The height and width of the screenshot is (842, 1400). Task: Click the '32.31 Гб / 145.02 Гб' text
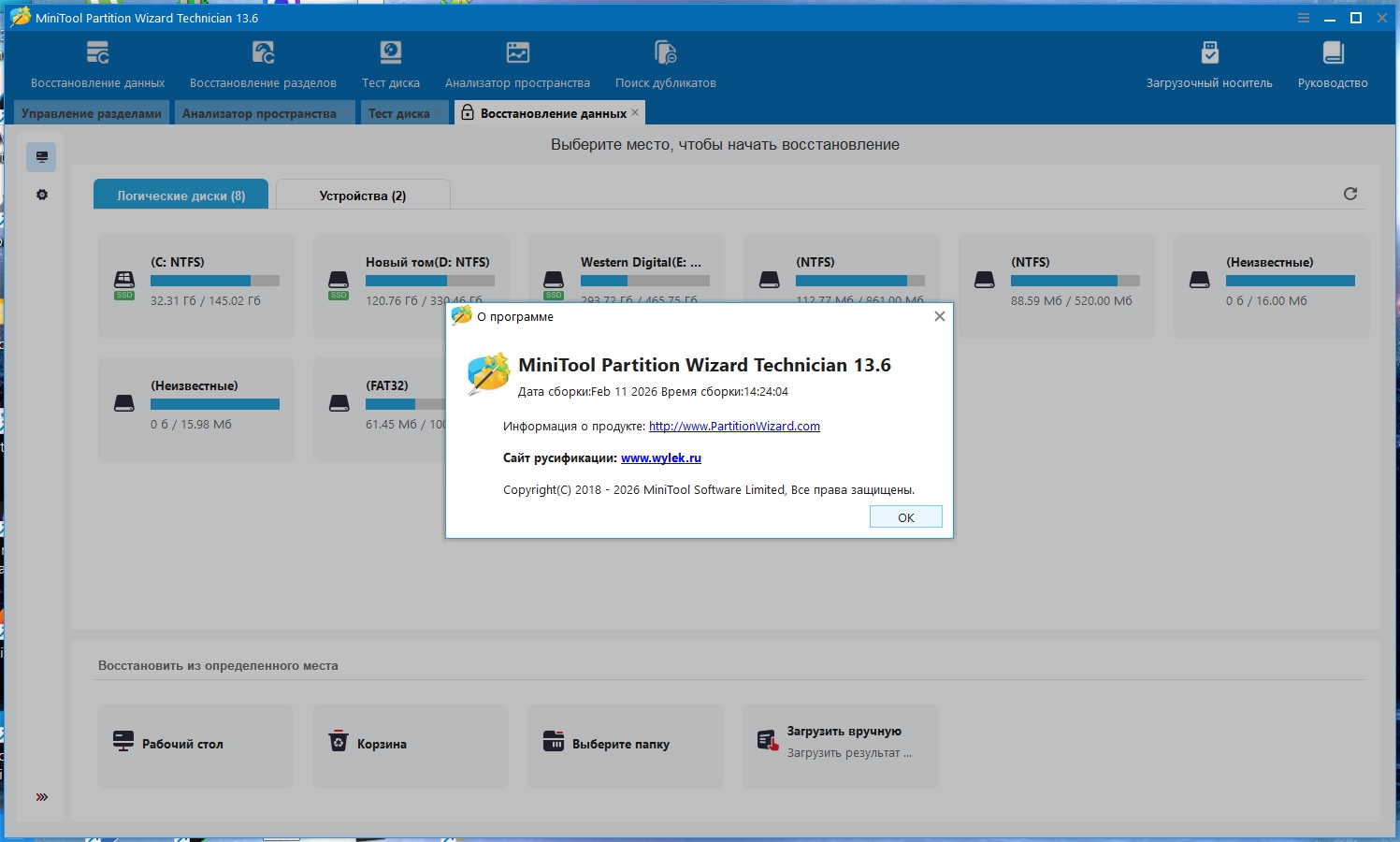[206, 300]
